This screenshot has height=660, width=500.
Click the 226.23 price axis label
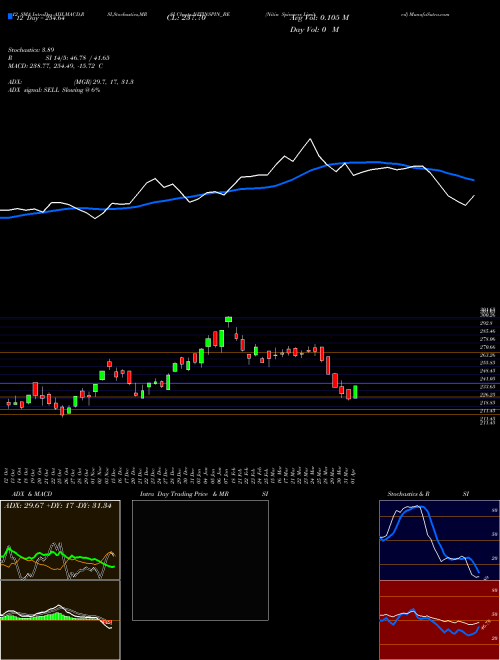tap(487, 395)
